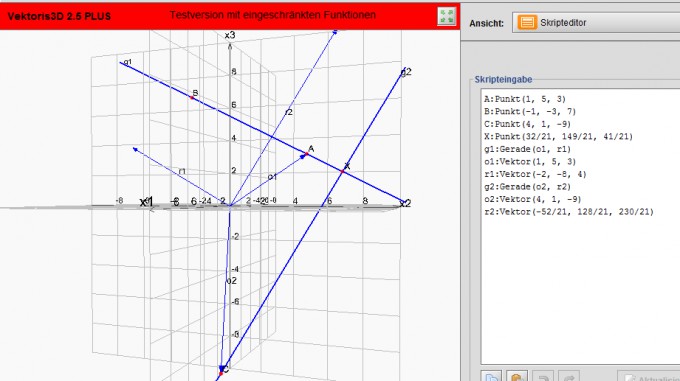Click the script line C:Punkt(4, 1, -9)
This screenshot has height=381, width=680.
[x=527, y=124]
